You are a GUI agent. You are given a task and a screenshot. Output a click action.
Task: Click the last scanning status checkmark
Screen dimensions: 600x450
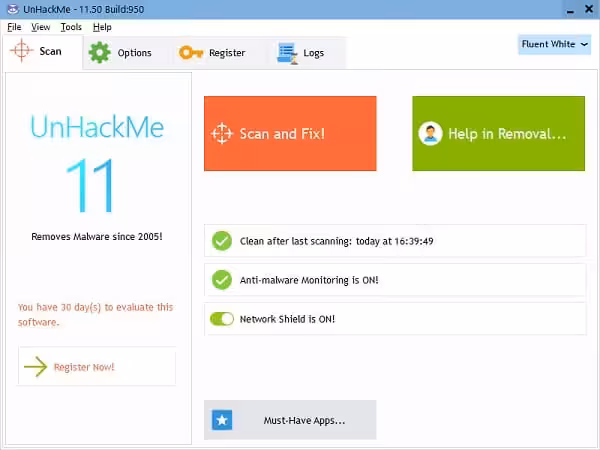coord(222,241)
